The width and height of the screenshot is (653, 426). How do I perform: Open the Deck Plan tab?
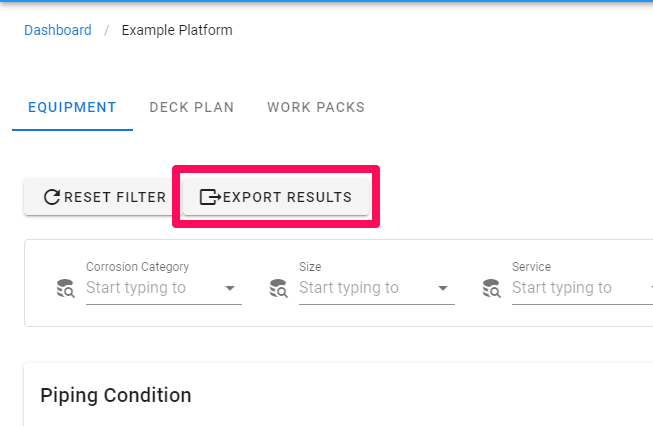coord(192,108)
